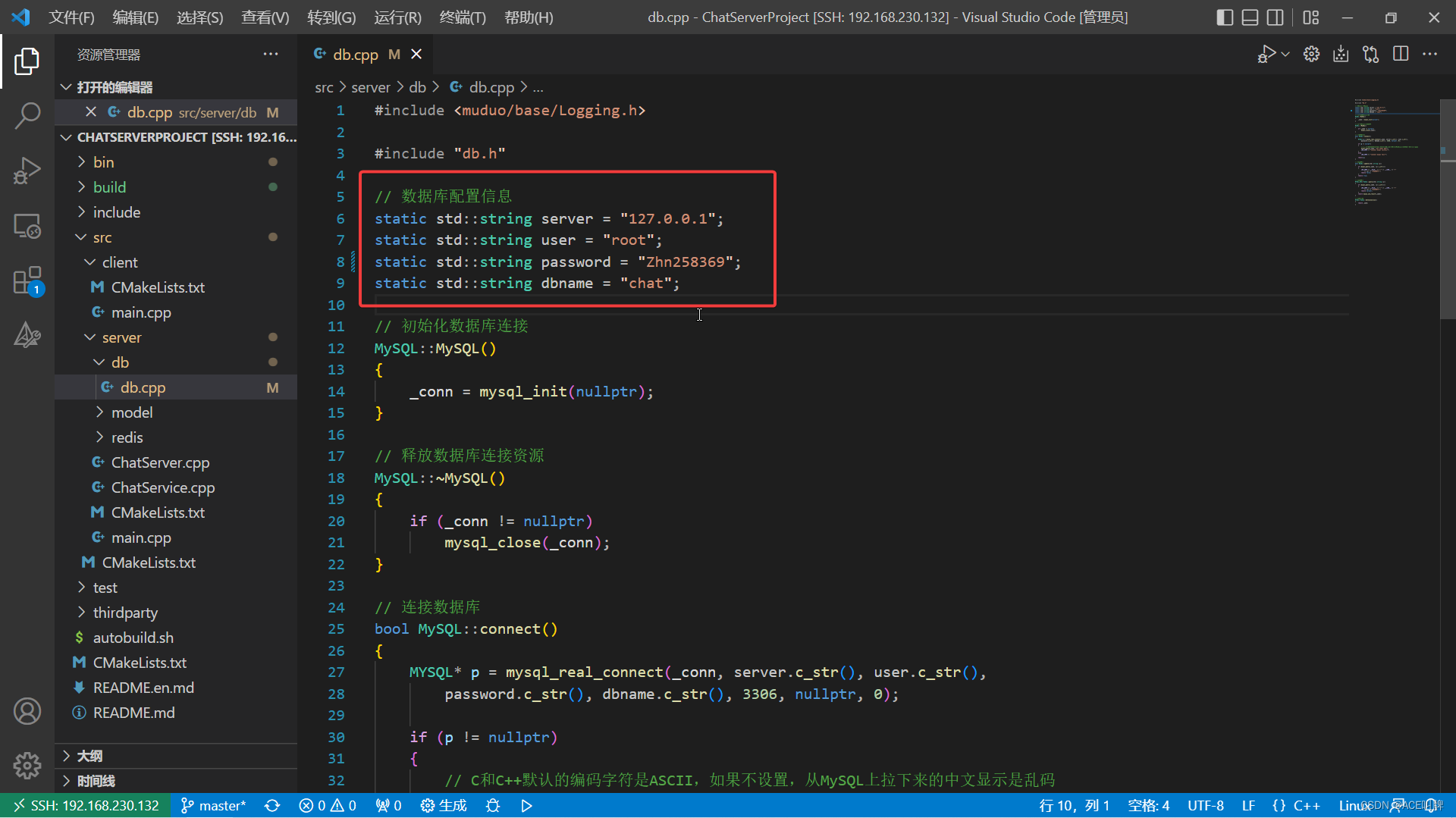Viewport: 1456px width, 818px height.
Task: Open the Remote Explorer view
Action: pyautogui.click(x=27, y=226)
